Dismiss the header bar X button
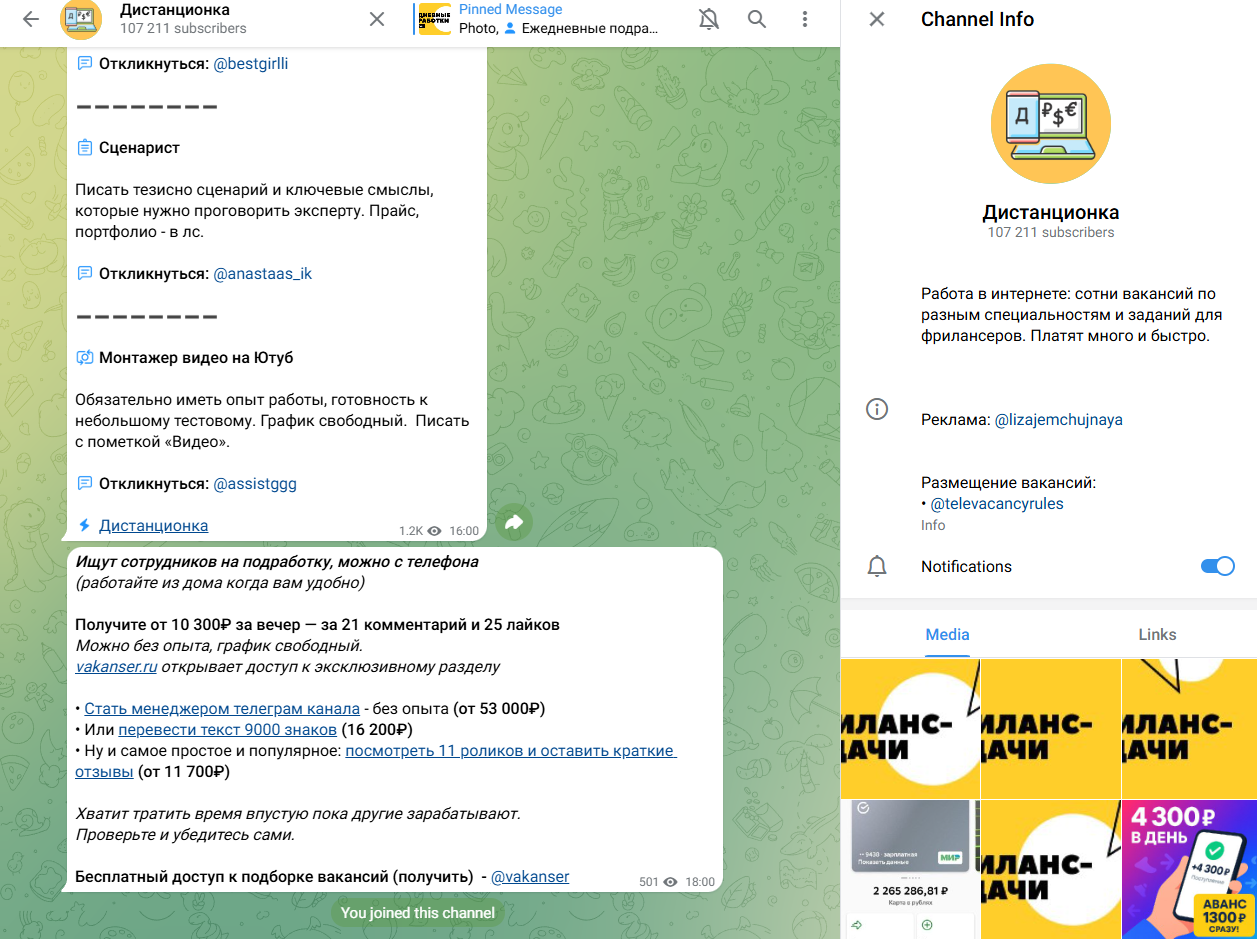 click(377, 19)
